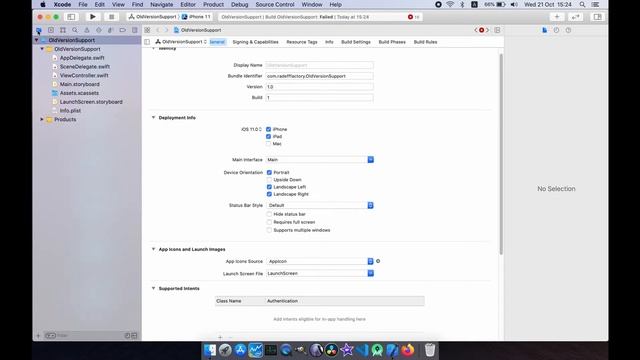
Task: Collapse the Deployment Info section
Action: [153, 118]
